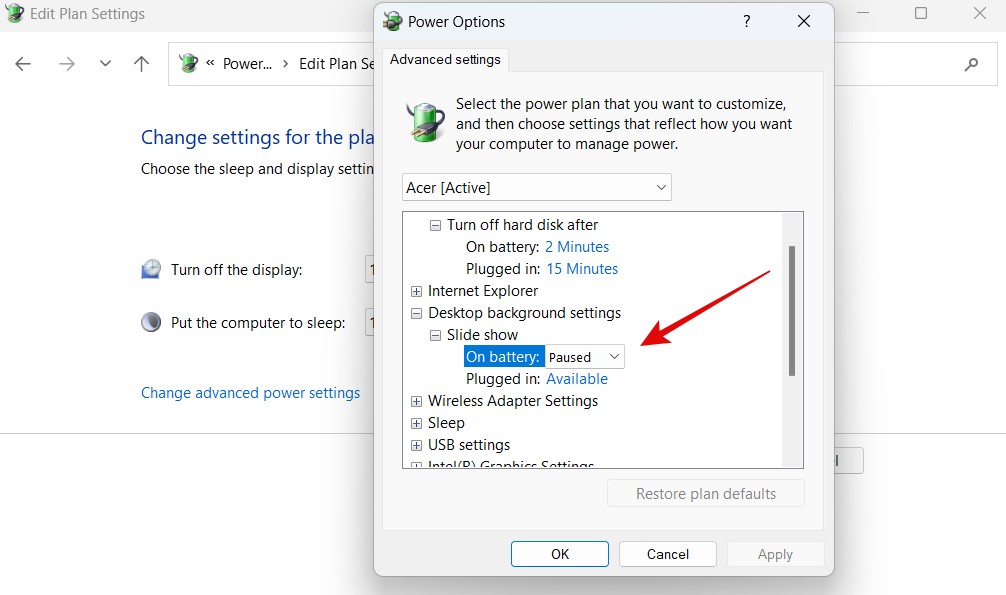Screen dimensions: 1006x595
Task: Select the USB settings tree label
Action: click(x=469, y=445)
